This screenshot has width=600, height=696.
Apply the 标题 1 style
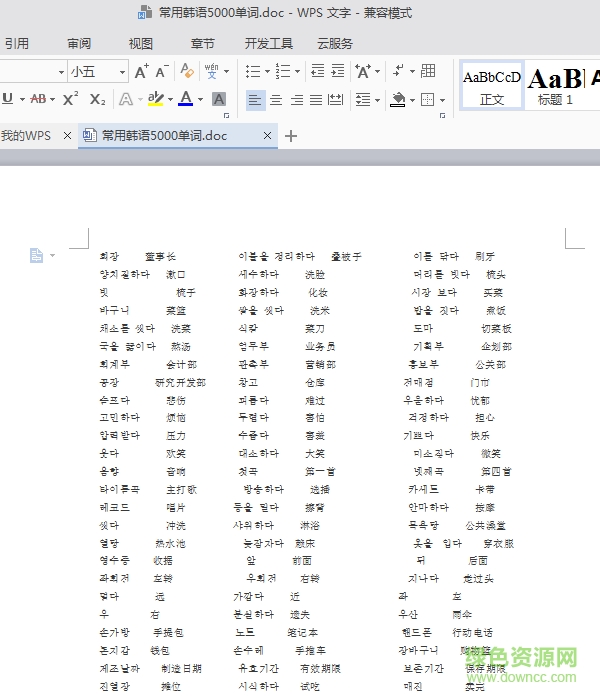pyautogui.click(x=556, y=85)
